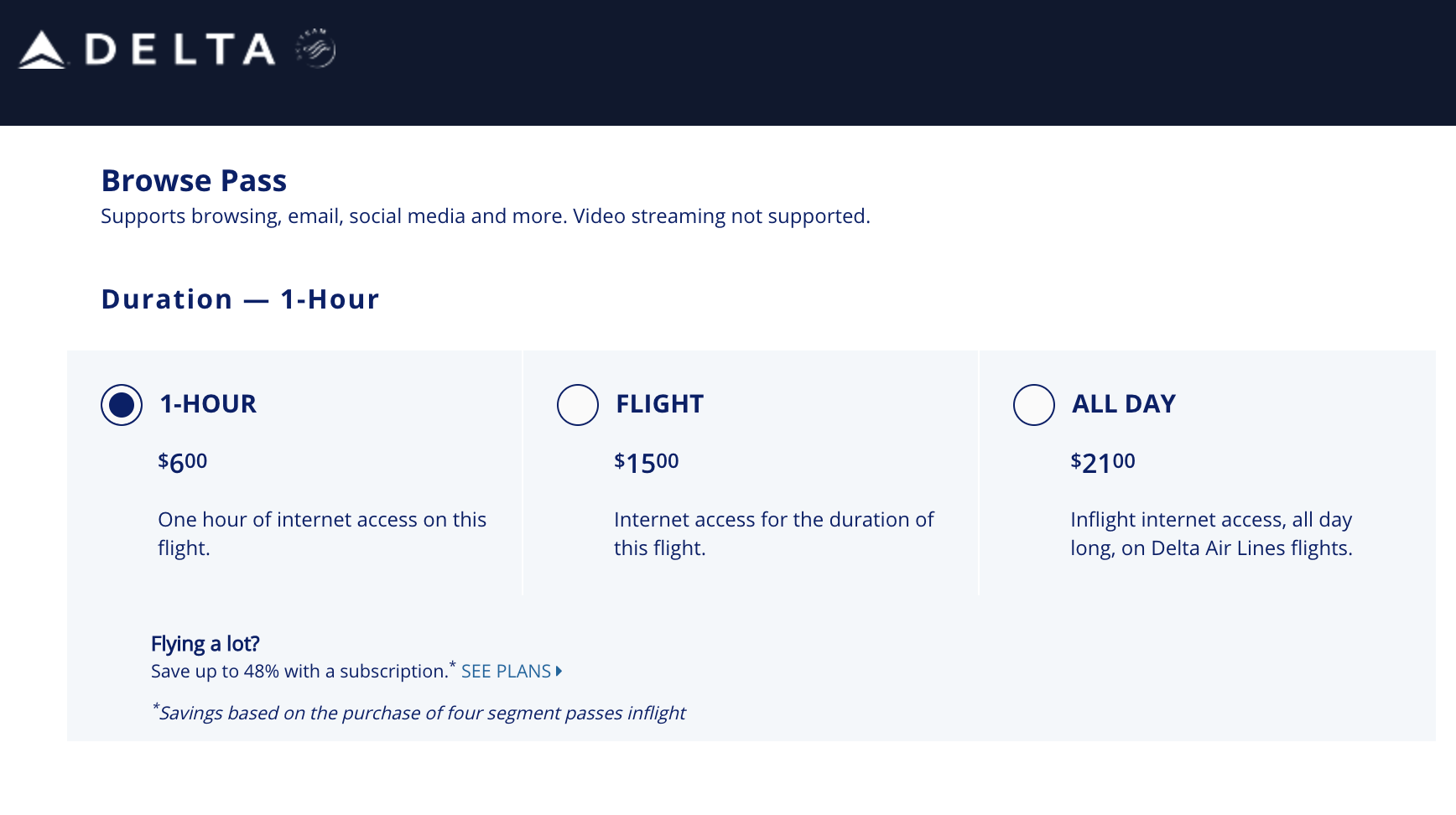Choose the ALL DAY pass label
This screenshot has height=815, width=1456.
click(x=1124, y=404)
